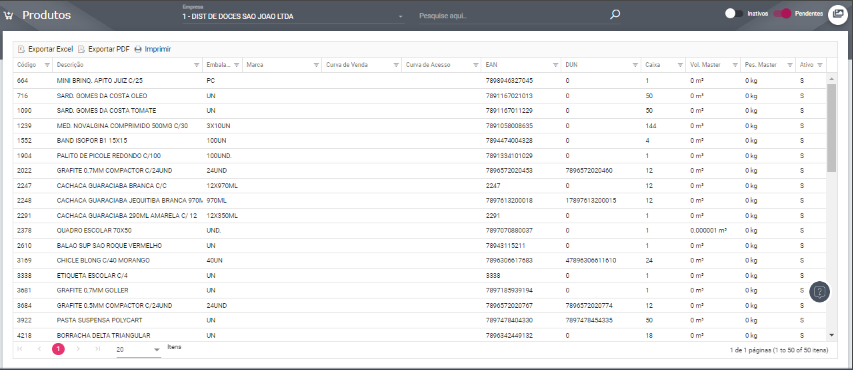Select row GRAFITE 0.7MM COMPACTOR C/24UND
This screenshot has height=370, width=853.
[420, 170]
